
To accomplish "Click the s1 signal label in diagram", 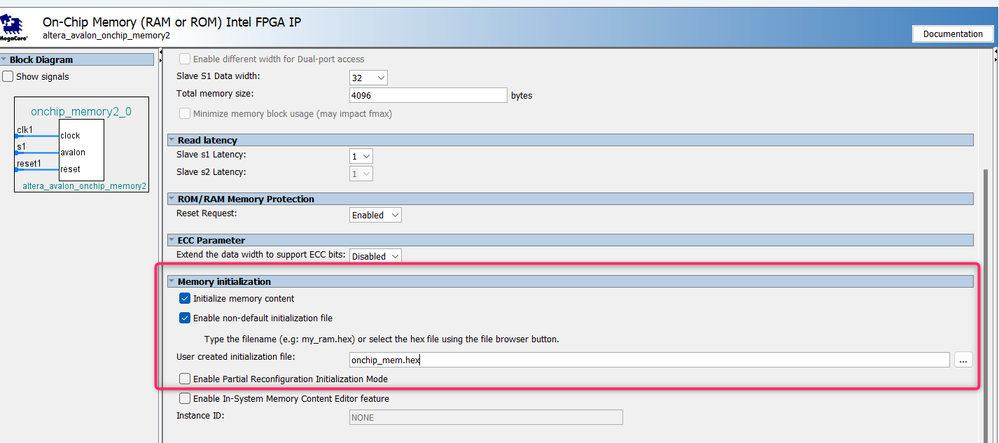I will pyautogui.click(x=21, y=147).
